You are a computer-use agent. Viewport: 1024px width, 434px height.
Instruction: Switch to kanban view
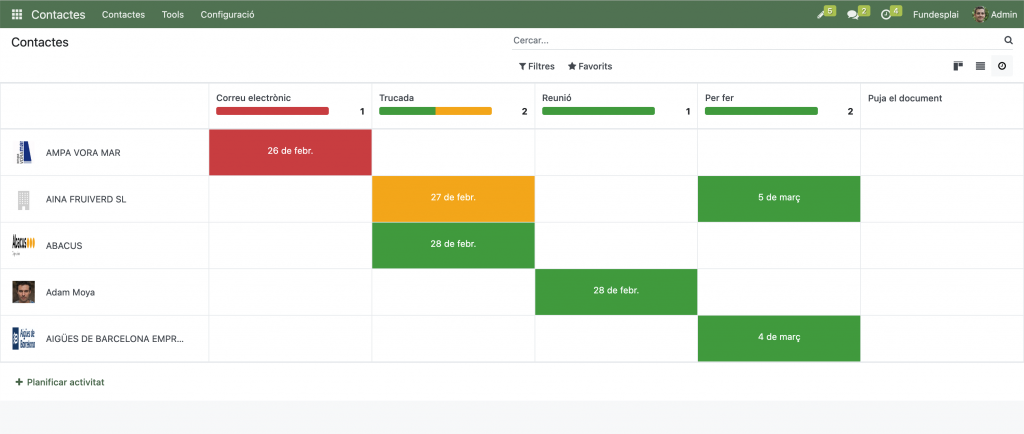pyautogui.click(x=958, y=66)
